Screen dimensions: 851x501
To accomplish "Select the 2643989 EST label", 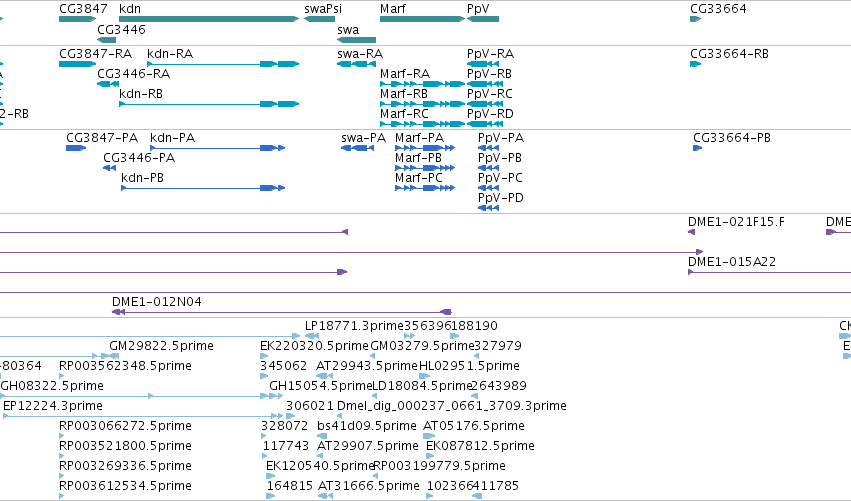I will [x=499, y=386].
